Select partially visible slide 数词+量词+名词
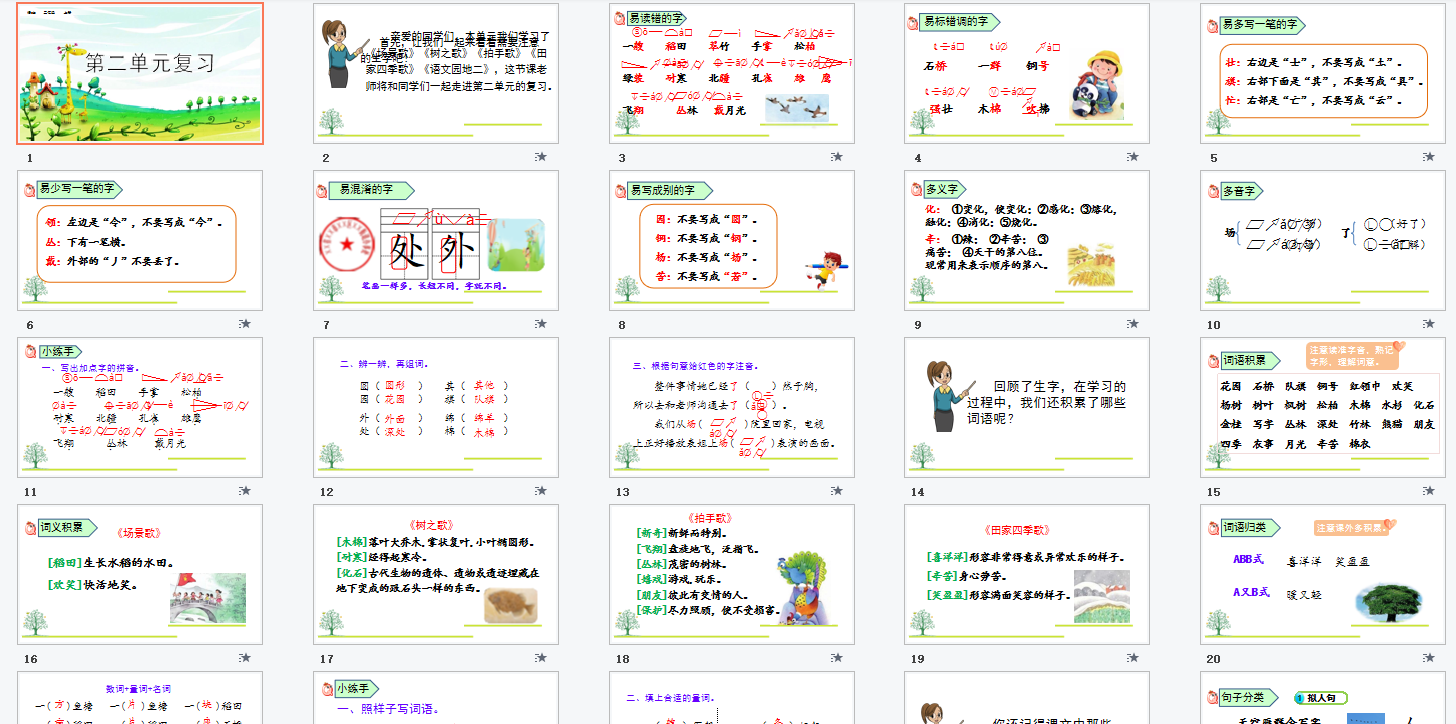This screenshot has width=1456, height=724. pos(140,698)
